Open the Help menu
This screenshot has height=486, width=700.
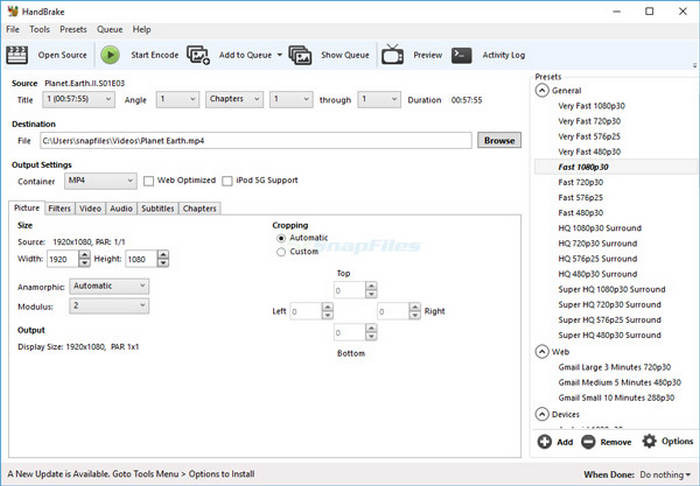click(x=142, y=29)
